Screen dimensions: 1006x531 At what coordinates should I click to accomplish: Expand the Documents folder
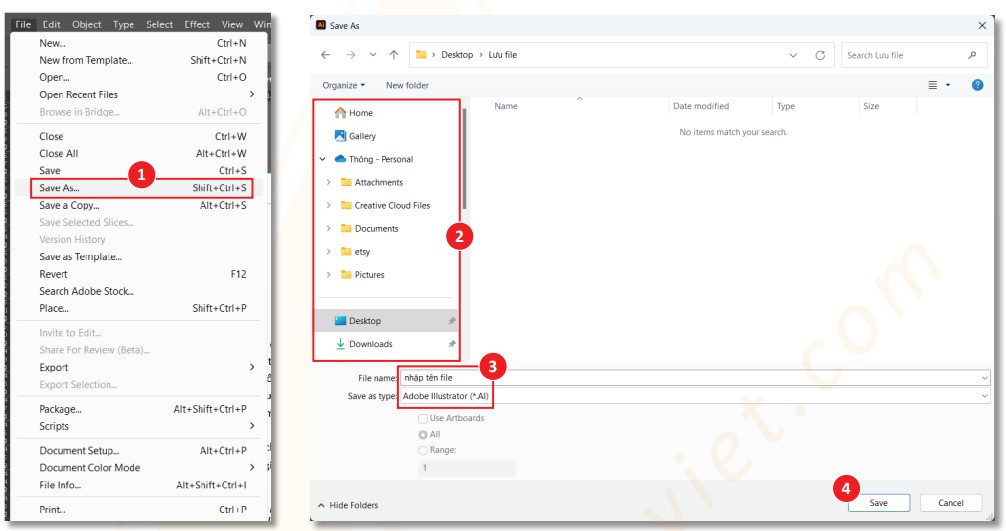coord(328,228)
